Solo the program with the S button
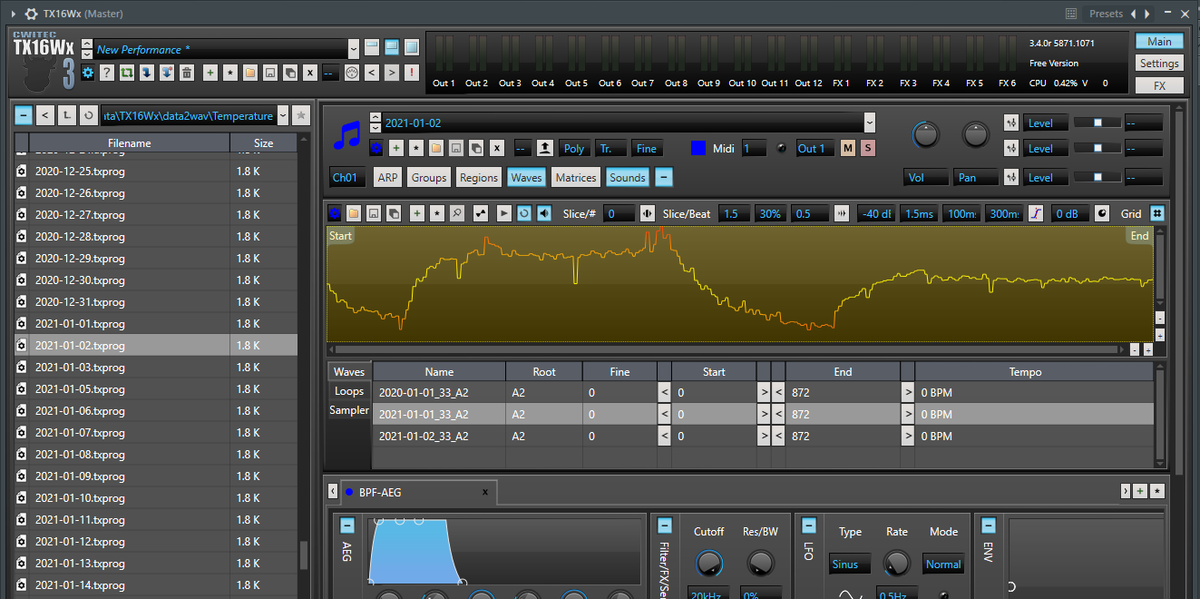Image resolution: width=1200 pixels, height=599 pixels. click(x=867, y=148)
